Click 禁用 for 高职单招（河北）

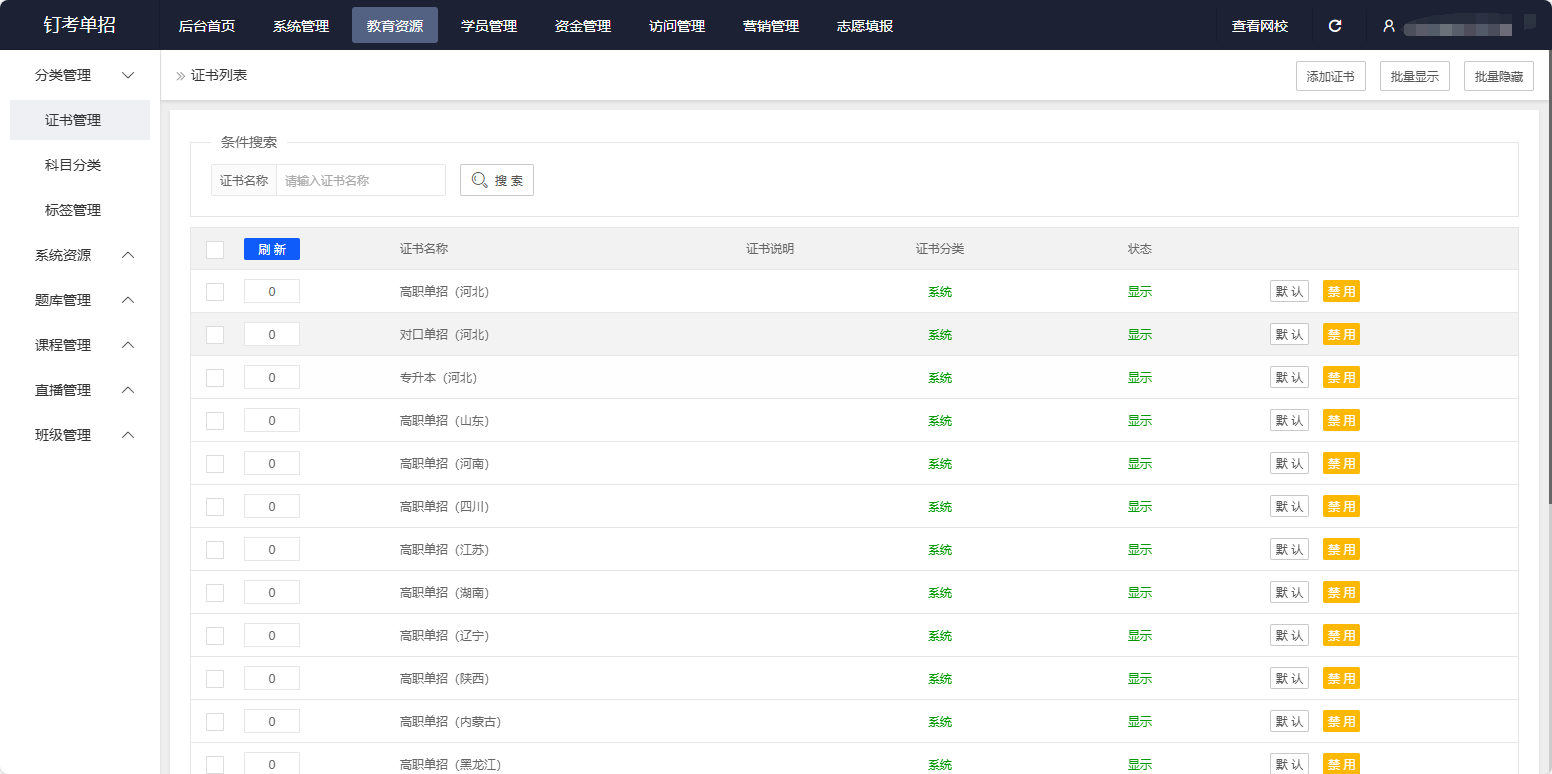pyautogui.click(x=1341, y=292)
